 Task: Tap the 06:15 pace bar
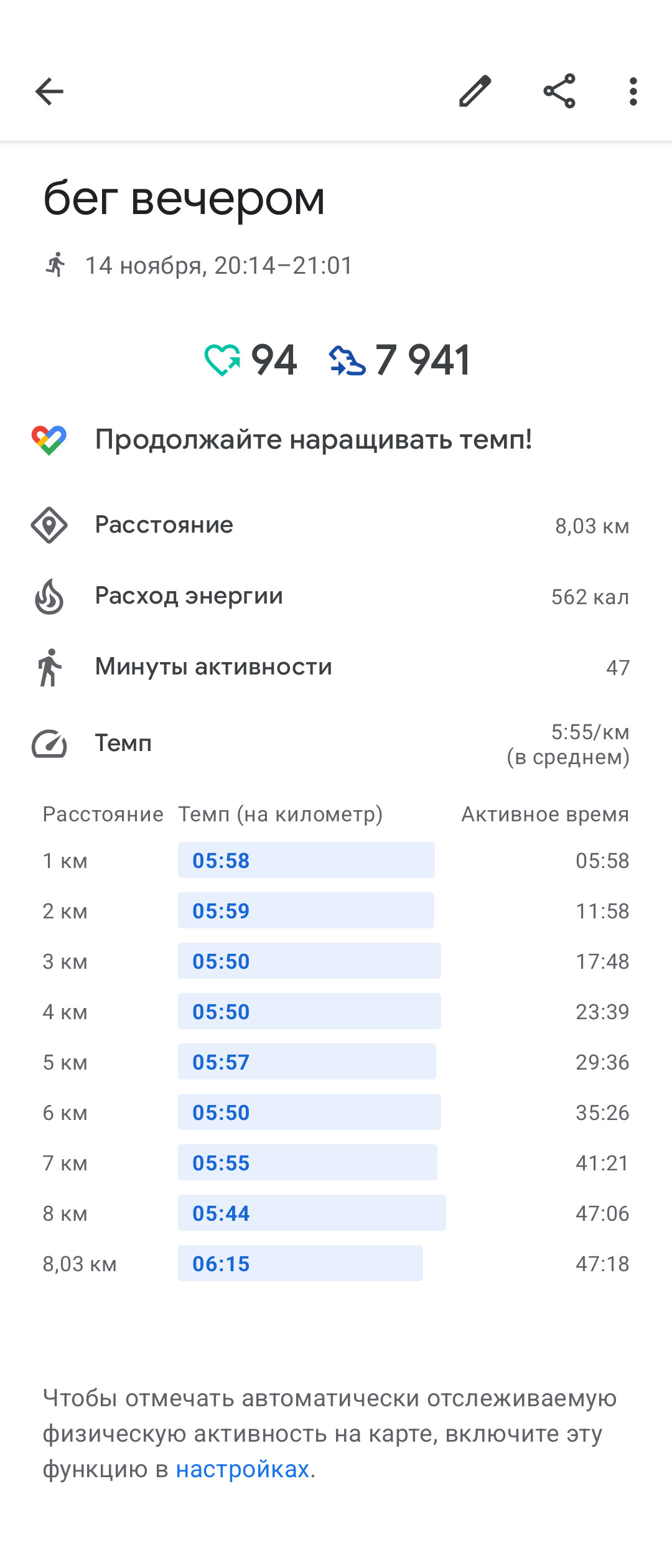pos(301,1263)
